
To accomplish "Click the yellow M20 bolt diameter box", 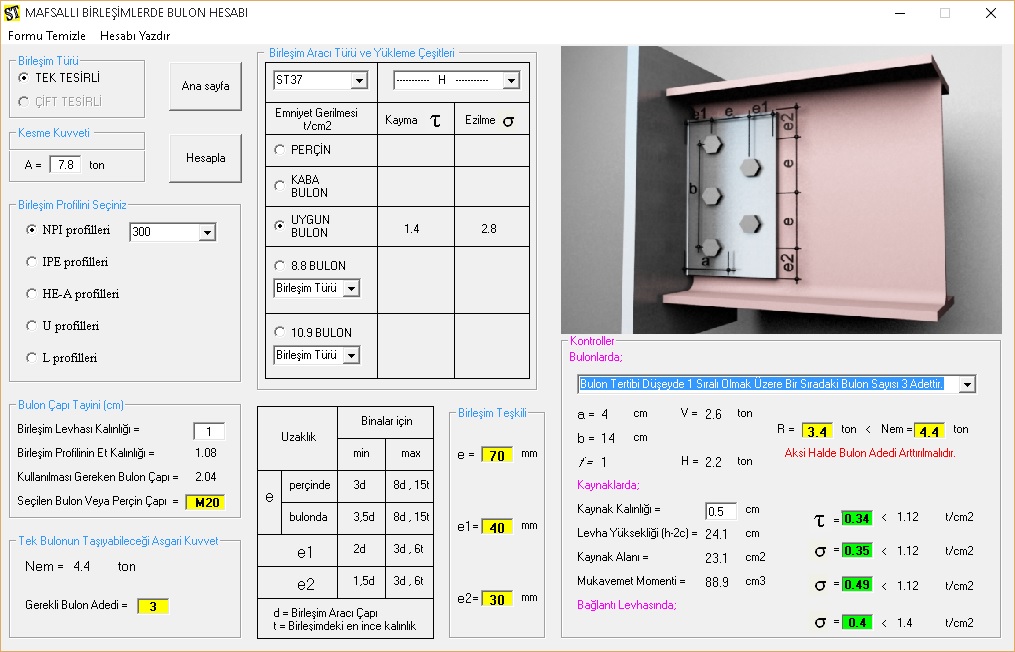I will 206,502.
